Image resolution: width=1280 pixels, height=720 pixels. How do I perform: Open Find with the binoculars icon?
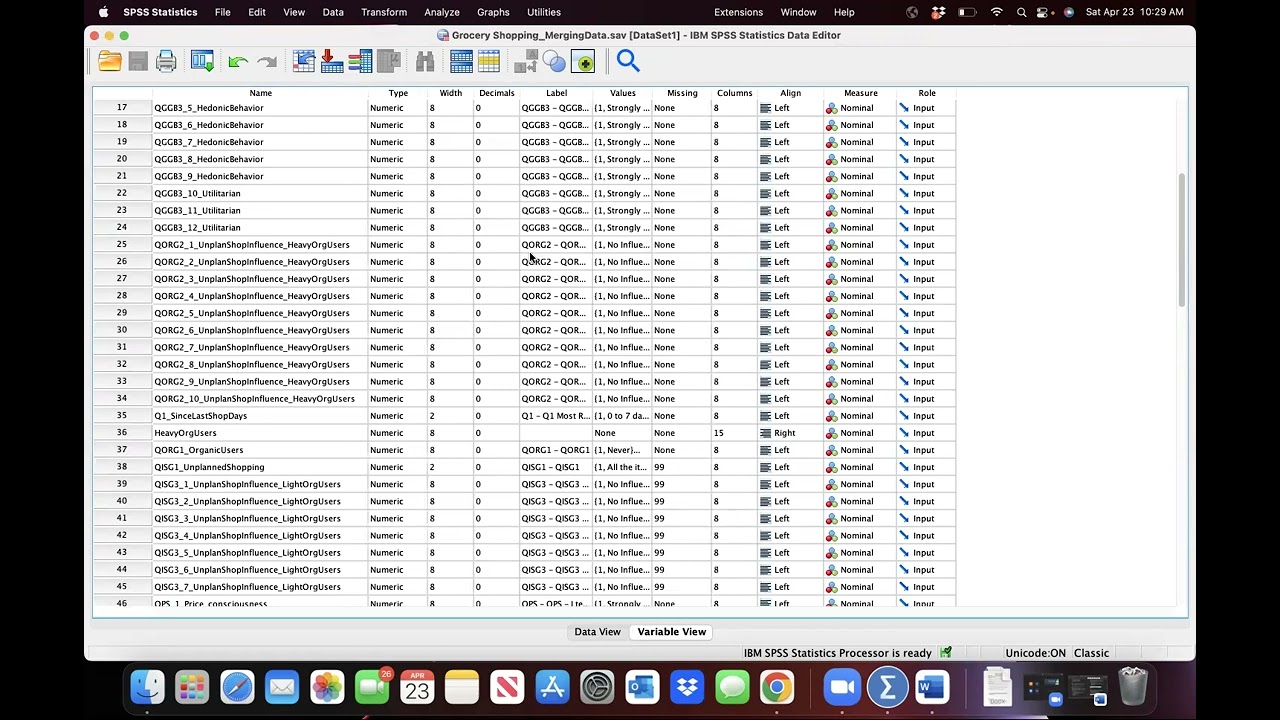pyautogui.click(x=425, y=62)
